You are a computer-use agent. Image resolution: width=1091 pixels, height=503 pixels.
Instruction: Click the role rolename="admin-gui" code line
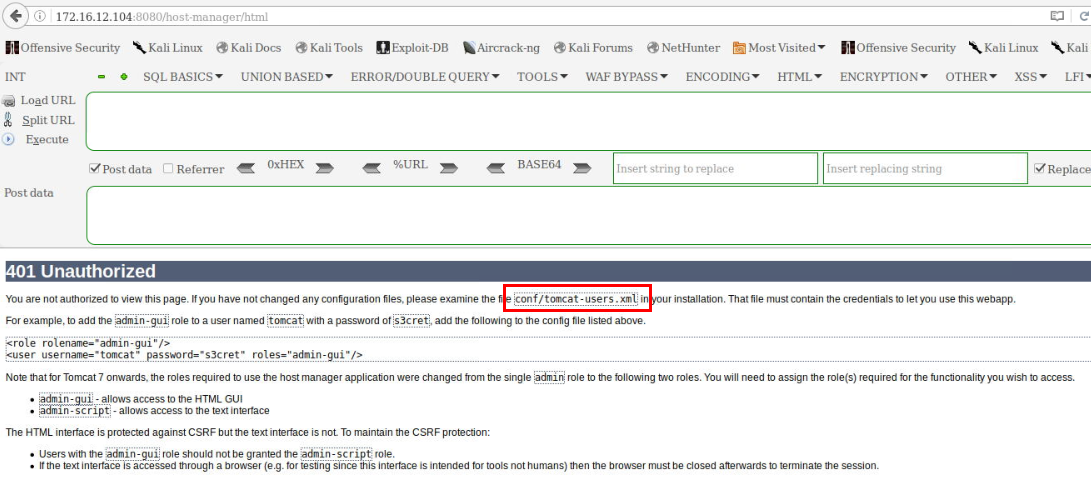pyautogui.click(x=88, y=343)
